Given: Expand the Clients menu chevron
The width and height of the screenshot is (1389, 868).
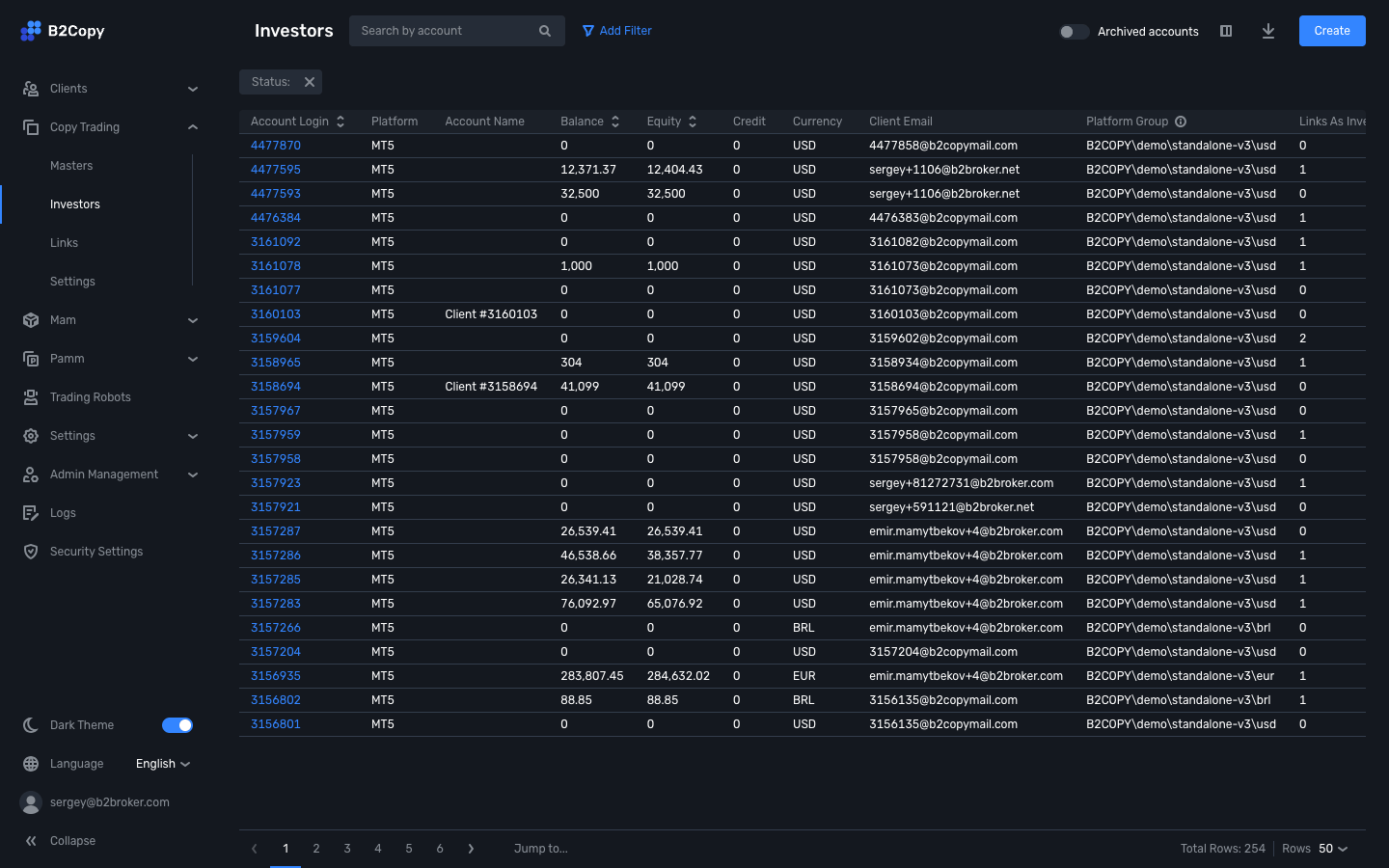Looking at the screenshot, I should [x=193, y=89].
